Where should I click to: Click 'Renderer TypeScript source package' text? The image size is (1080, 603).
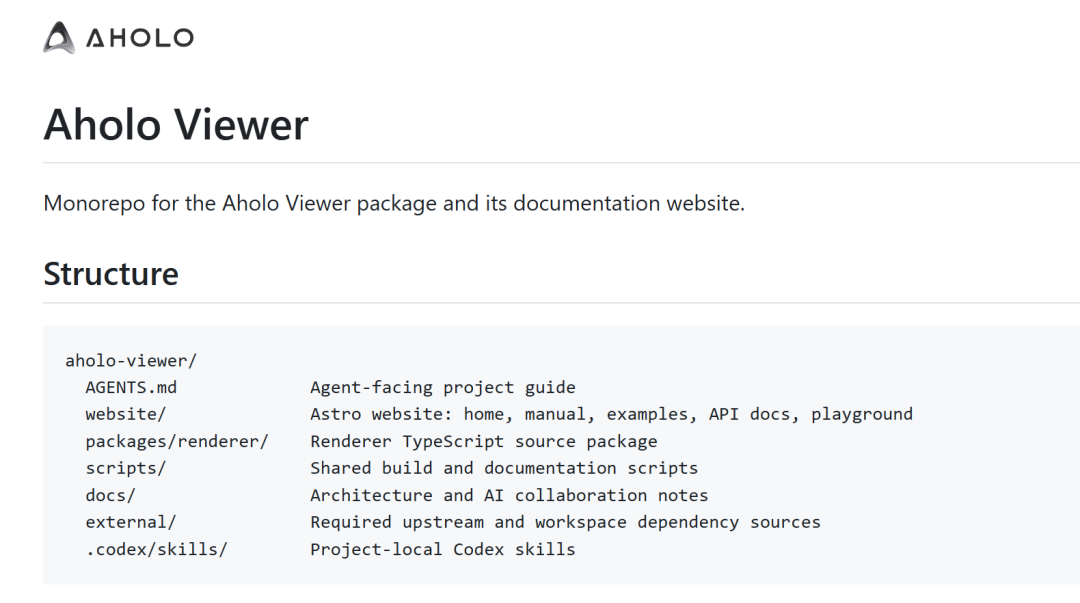[x=484, y=441]
